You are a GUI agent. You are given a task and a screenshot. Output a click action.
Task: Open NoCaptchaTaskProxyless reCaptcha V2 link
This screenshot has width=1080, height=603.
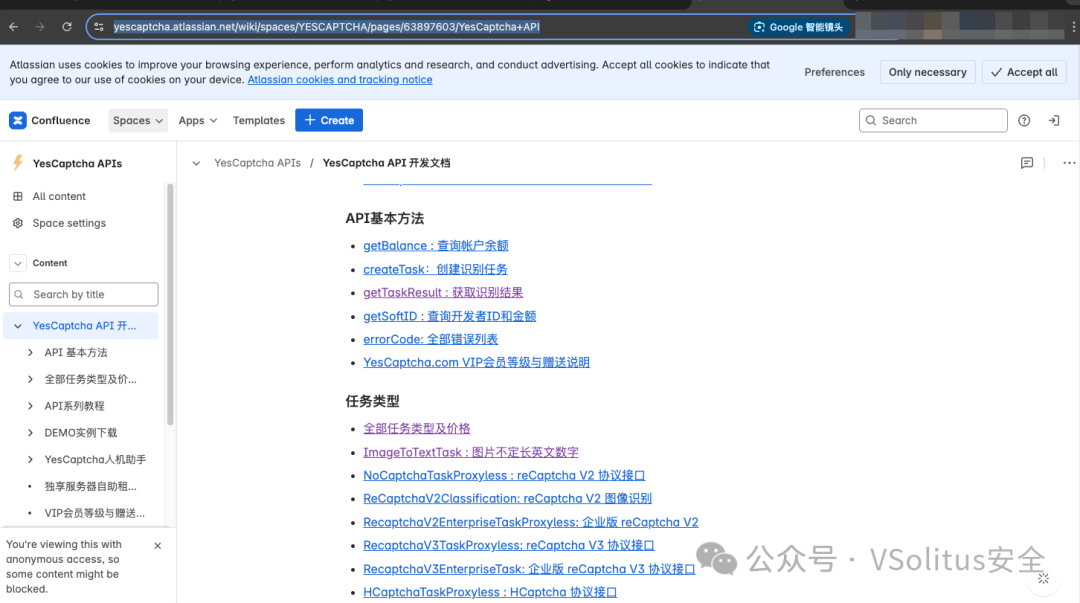coord(504,476)
